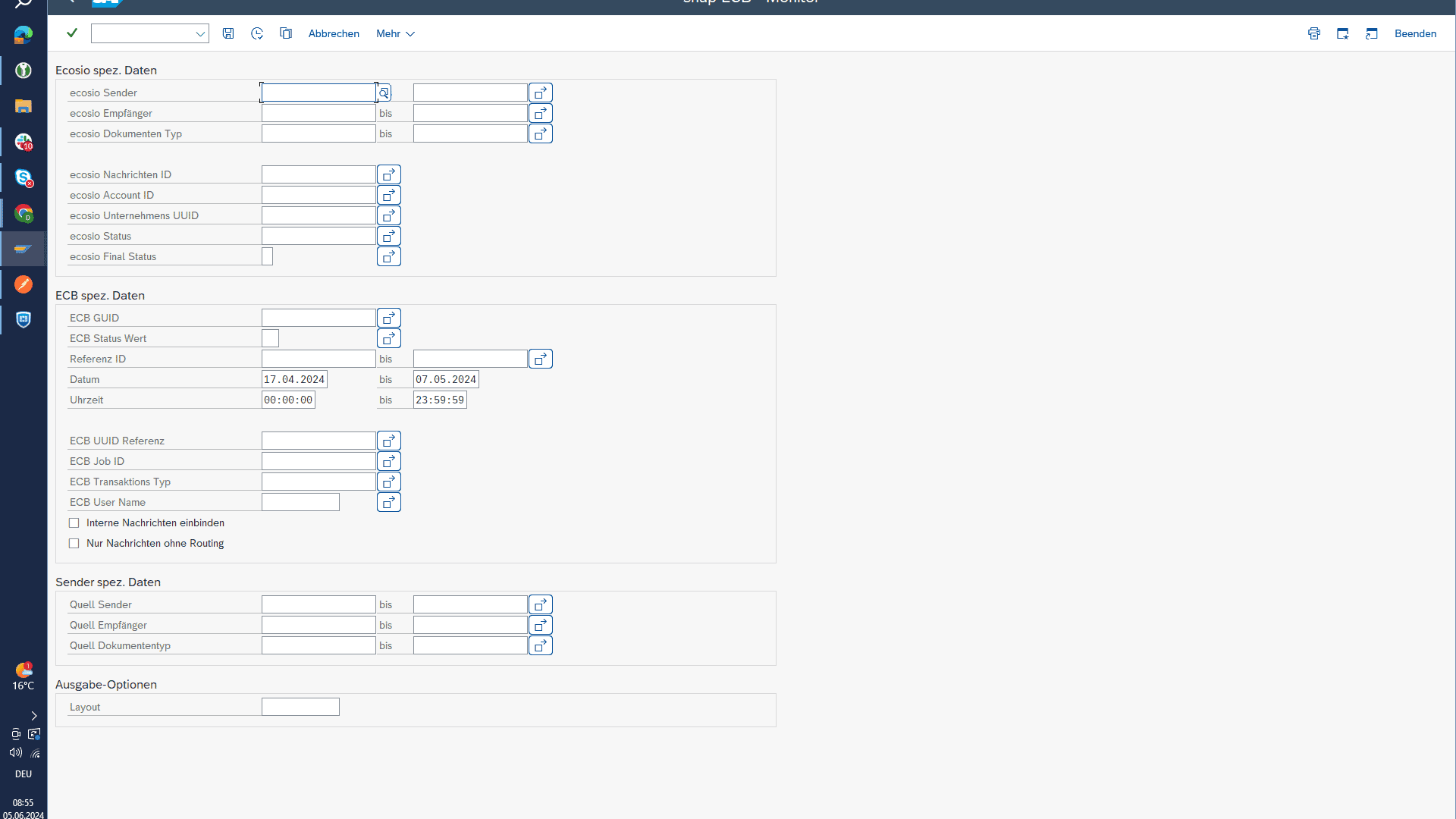
Task: Click the green execute checkmark icon
Action: (72, 33)
